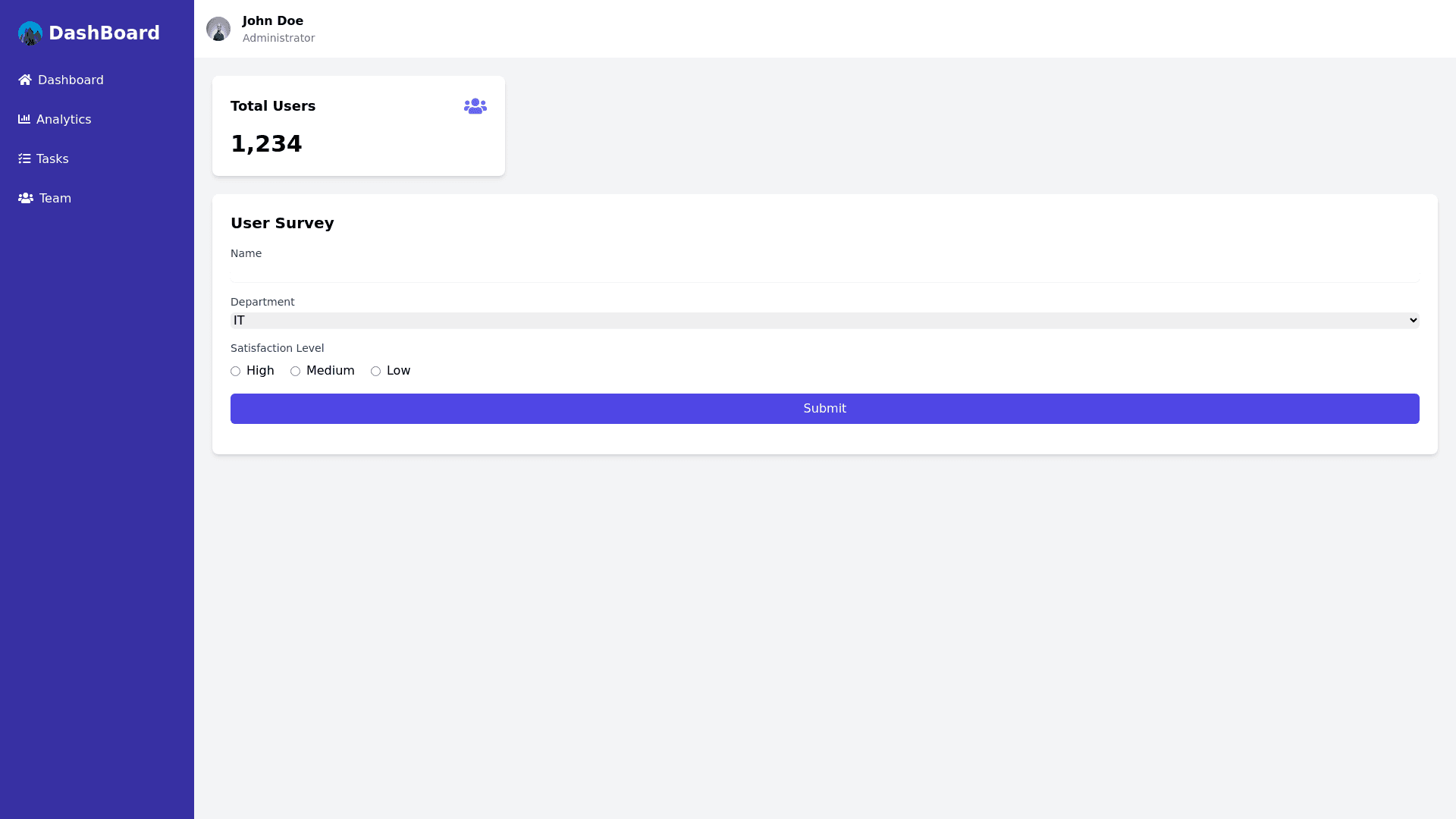Image resolution: width=1456 pixels, height=819 pixels.
Task: Select the High satisfaction radio button
Action: click(235, 371)
